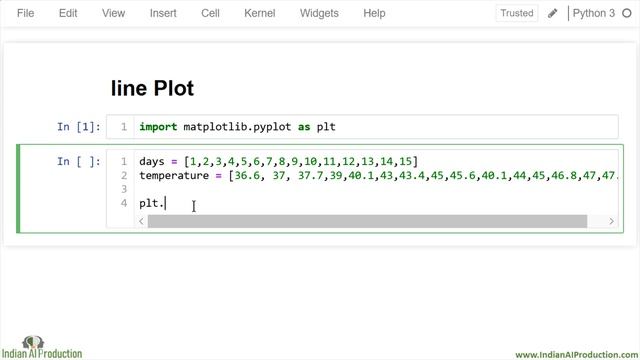Click the In [ ]: prompt label

point(79,162)
